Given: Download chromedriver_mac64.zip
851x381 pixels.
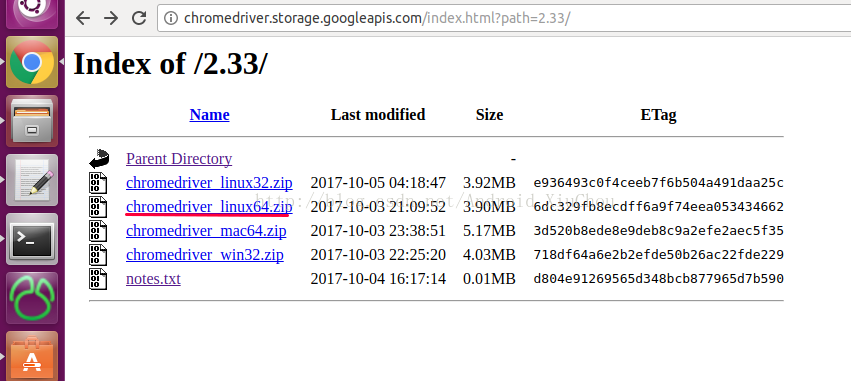Looking at the screenshot, I should pyautogui.click(x=206, y=231).
